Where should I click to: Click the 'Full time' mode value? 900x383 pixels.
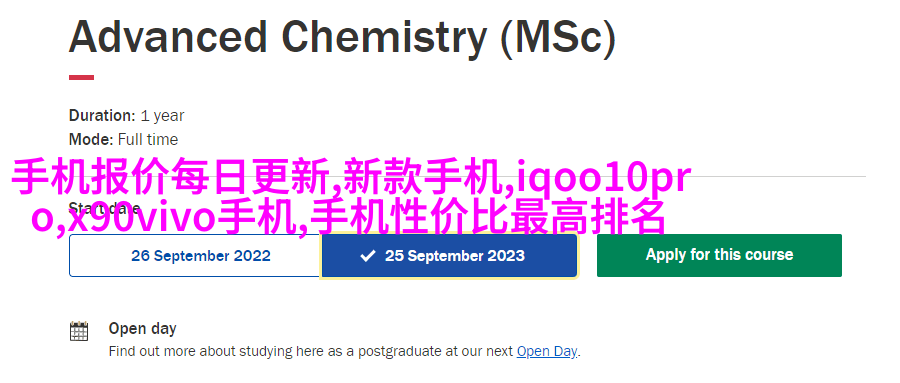148,140
